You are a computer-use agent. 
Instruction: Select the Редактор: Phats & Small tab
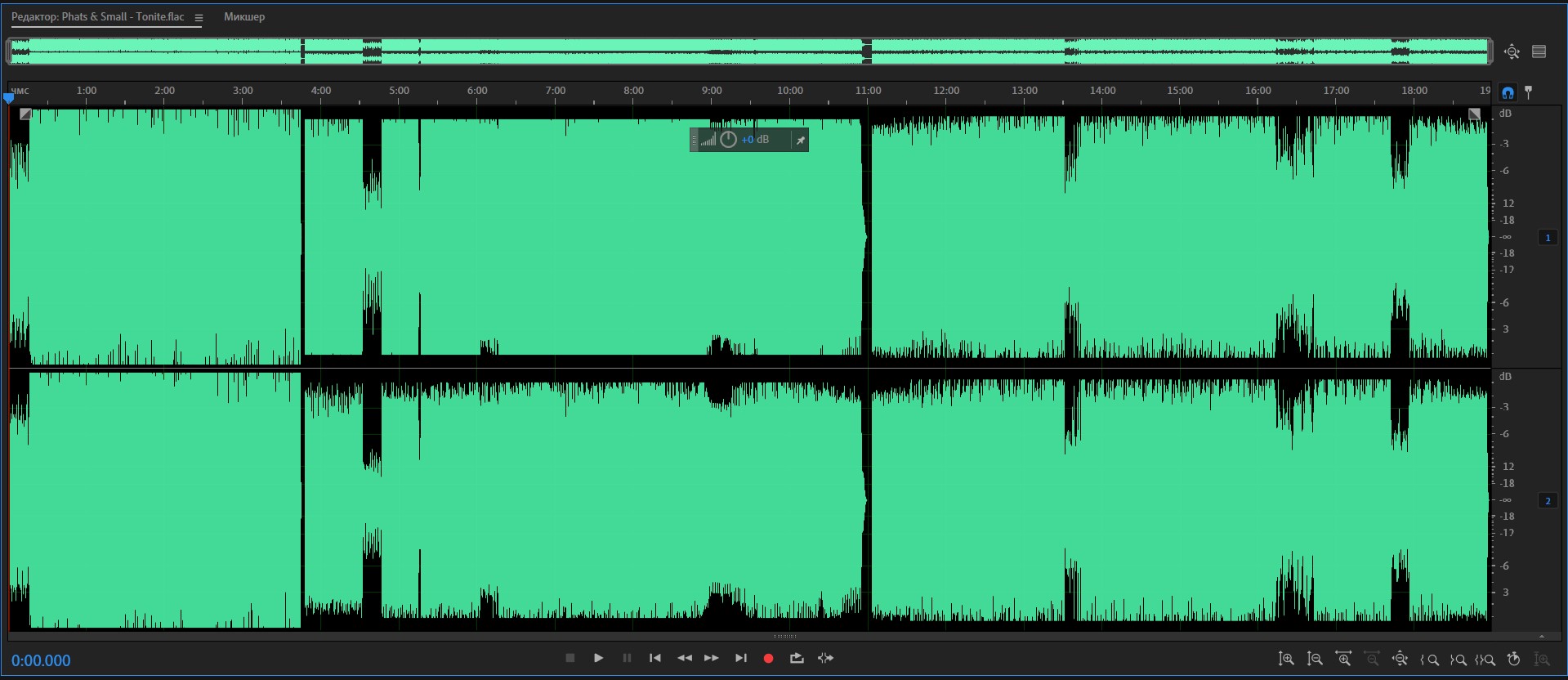tap(97, 16)
